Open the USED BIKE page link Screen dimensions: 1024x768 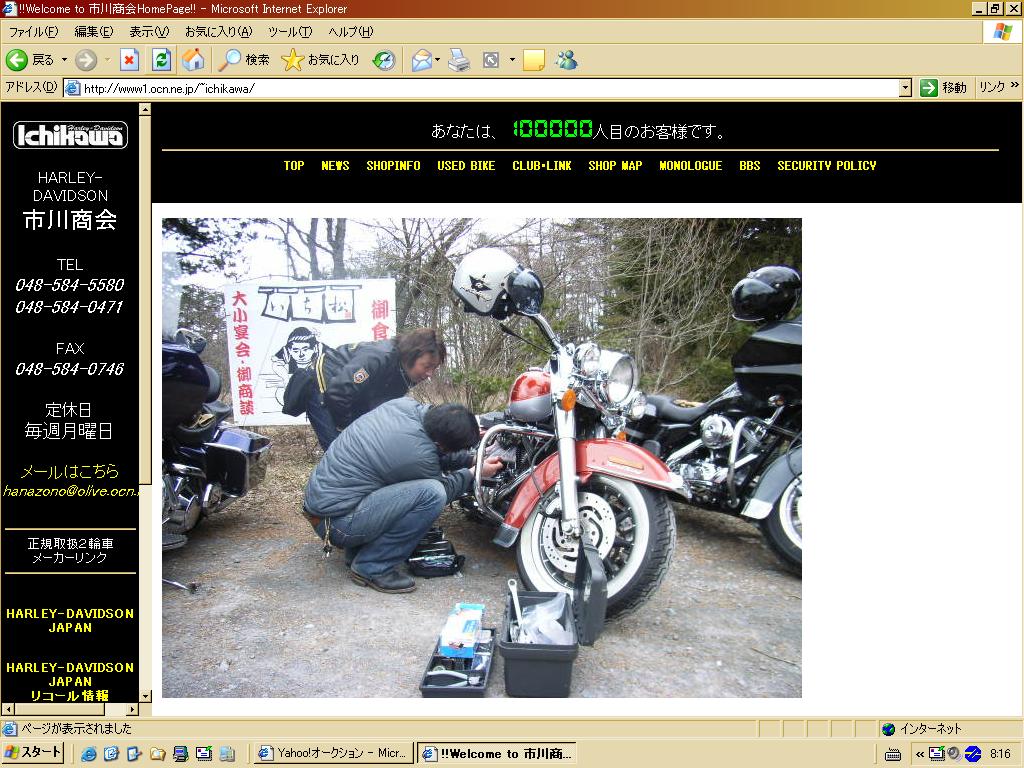point(466,166)
